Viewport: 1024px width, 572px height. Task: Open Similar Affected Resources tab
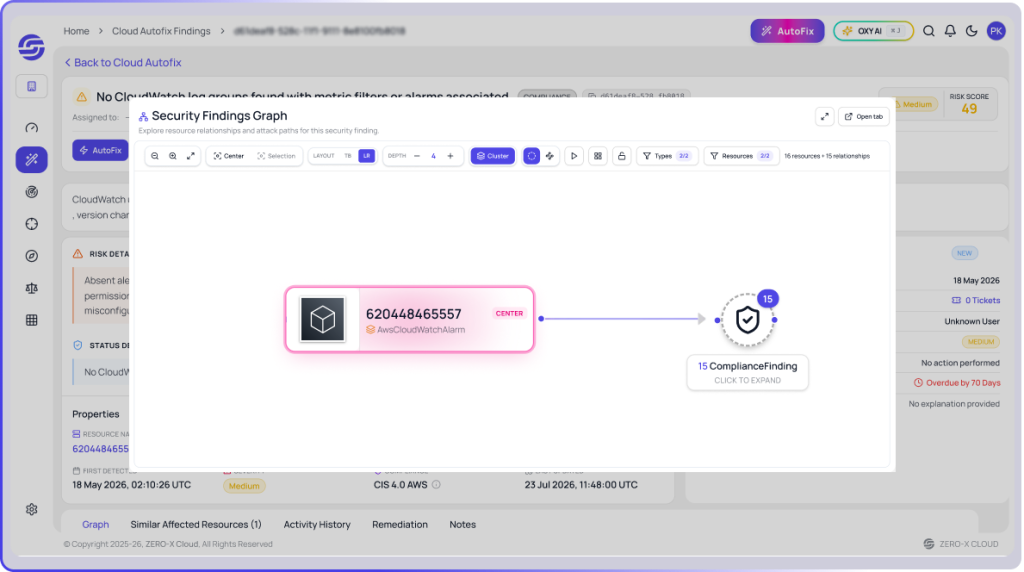click(x=196, y=524)
